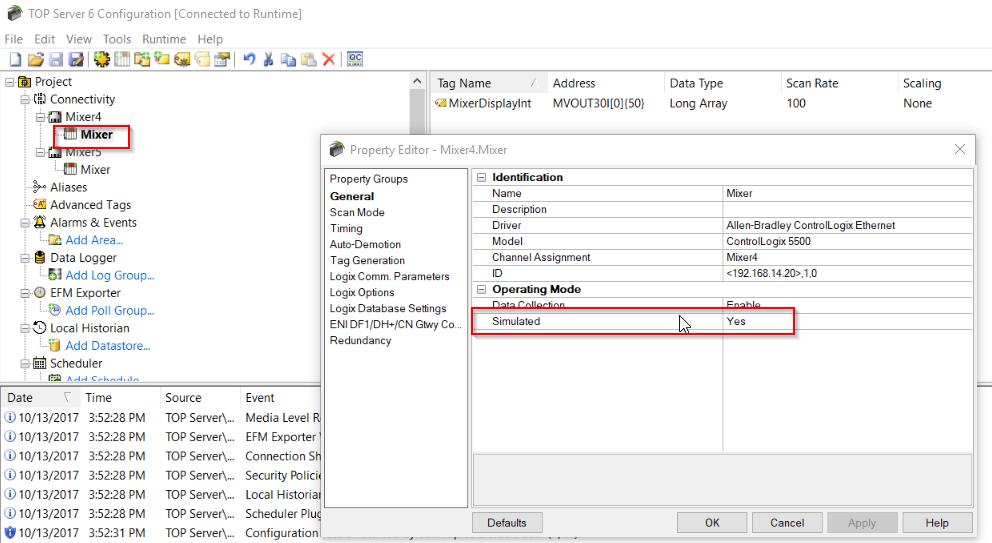Click the New Channel gear icon
This screenshot has height=543, width=992.
[x=101, y=59]
